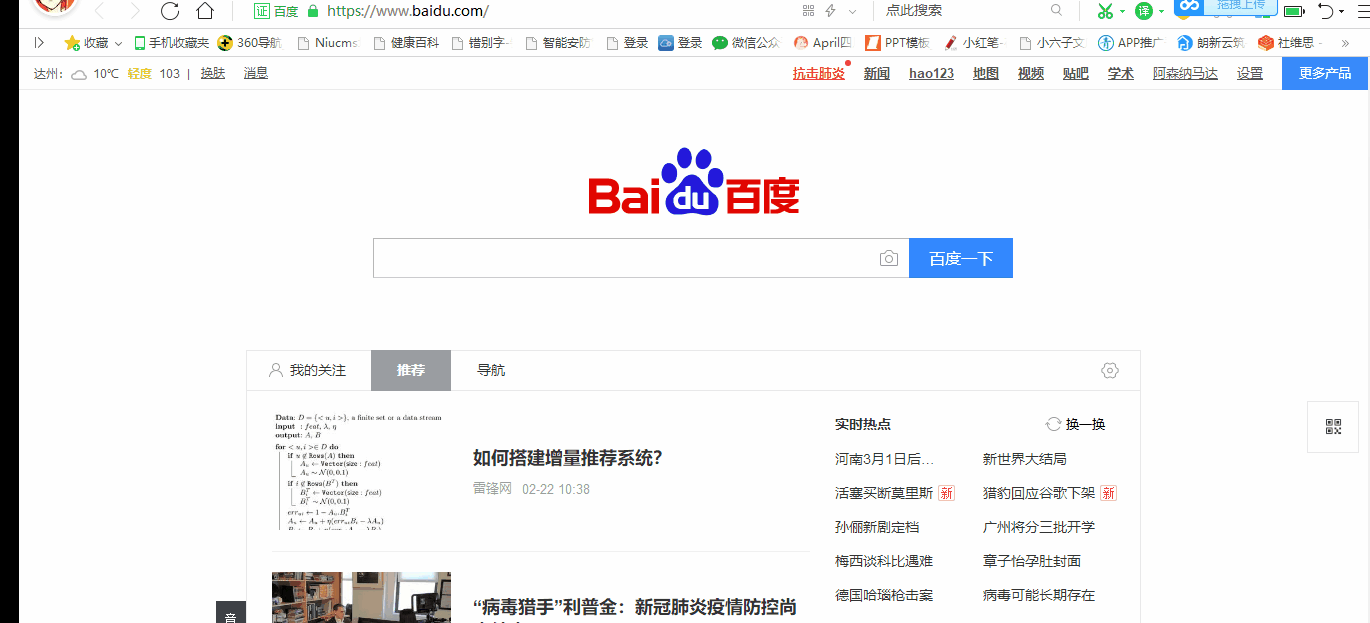
Task: Click the battery icon in browser toolbar
Action: (x=1294, y=11)
